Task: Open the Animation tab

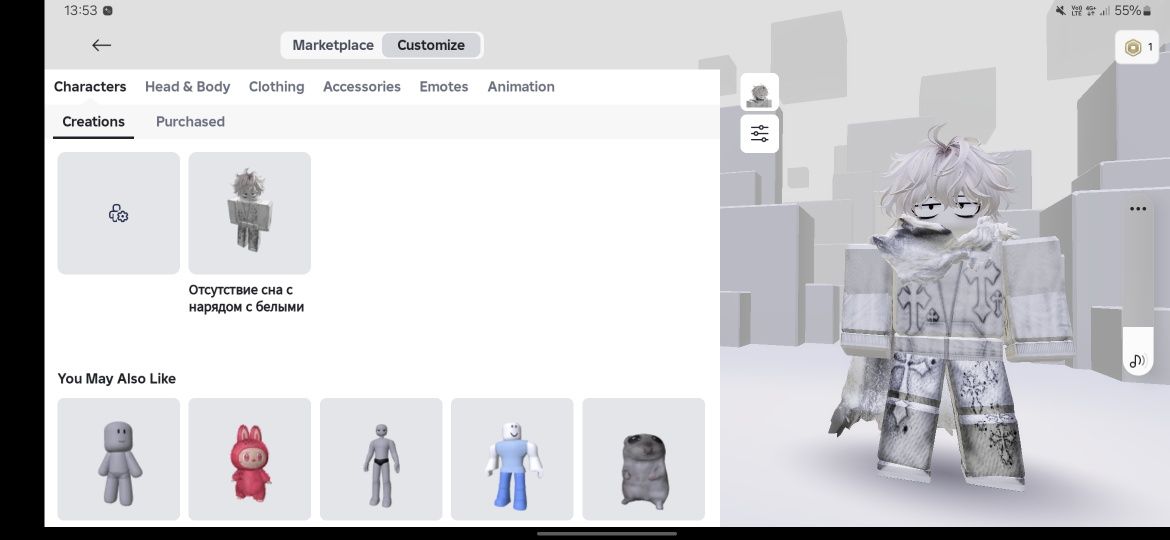Action: (x=521, y=87)
